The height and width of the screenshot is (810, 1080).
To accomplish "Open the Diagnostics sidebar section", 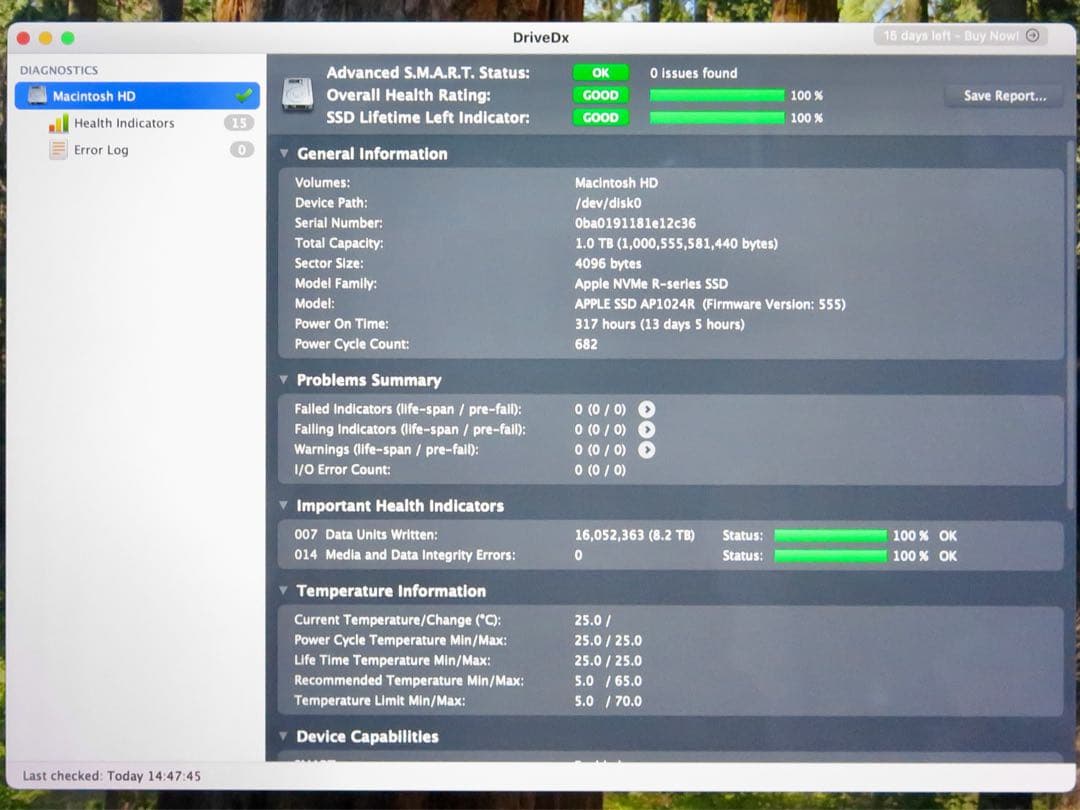I will pyautogui.click(x=57, y=70).
